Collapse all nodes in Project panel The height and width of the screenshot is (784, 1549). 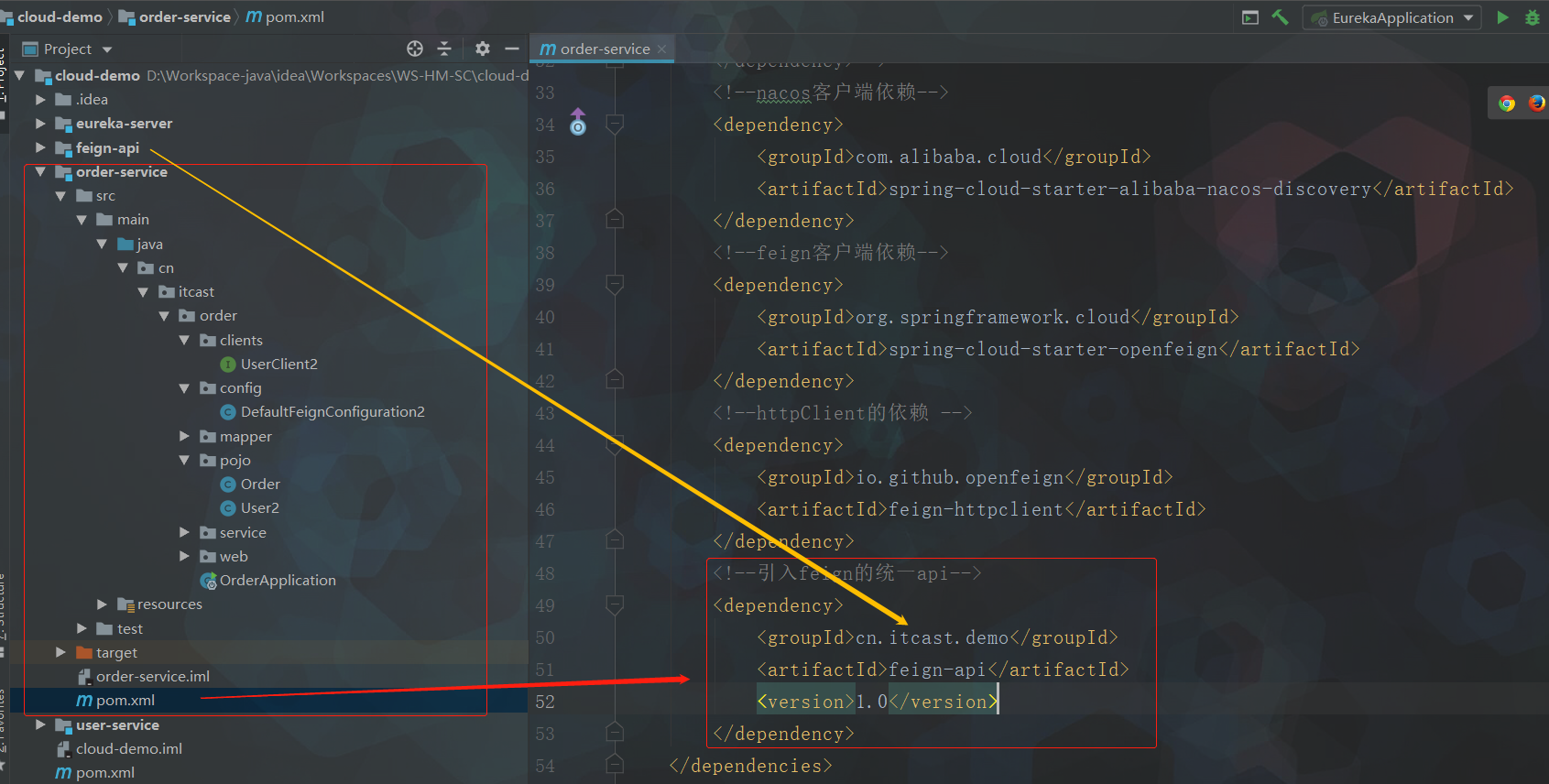pos(444,49)
